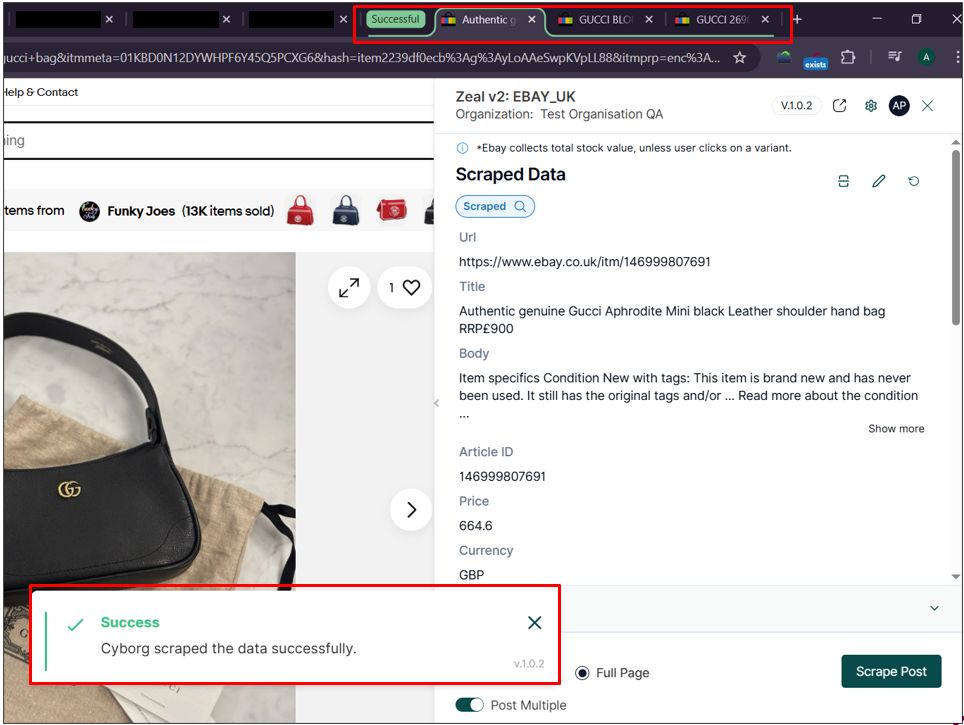Click the 'exists' extension icon in toolbar

click(815, 60)
